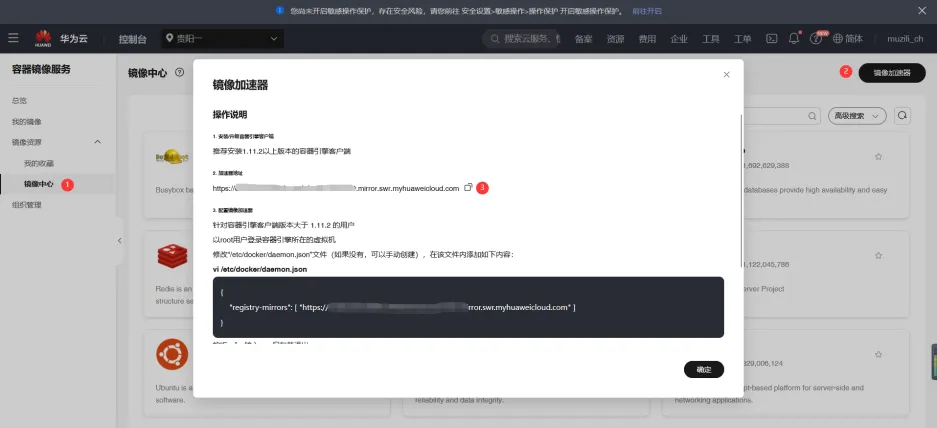The width and height of the screenshot is (937, 428).
Task: Open the 资源 menu
Action: [615, 39]
